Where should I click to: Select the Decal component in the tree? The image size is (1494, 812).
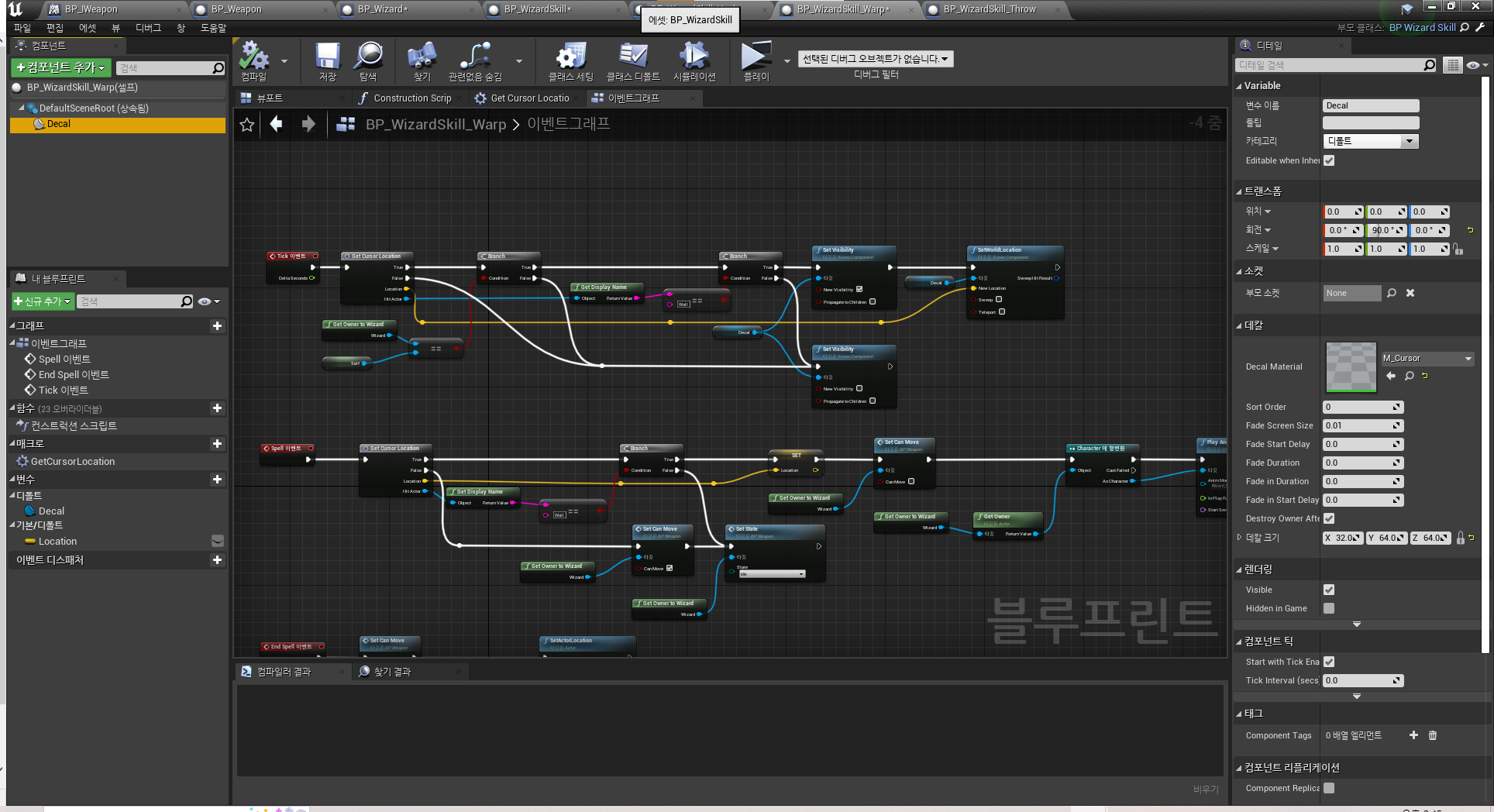(118, 125)
